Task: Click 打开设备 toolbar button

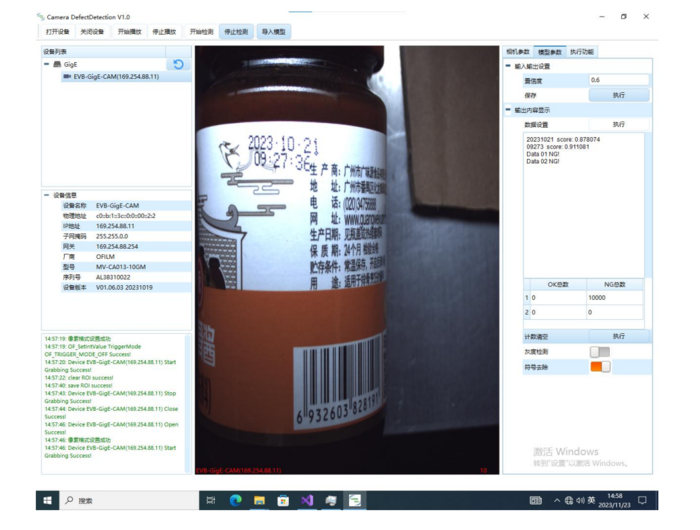Action: [58, 32]
